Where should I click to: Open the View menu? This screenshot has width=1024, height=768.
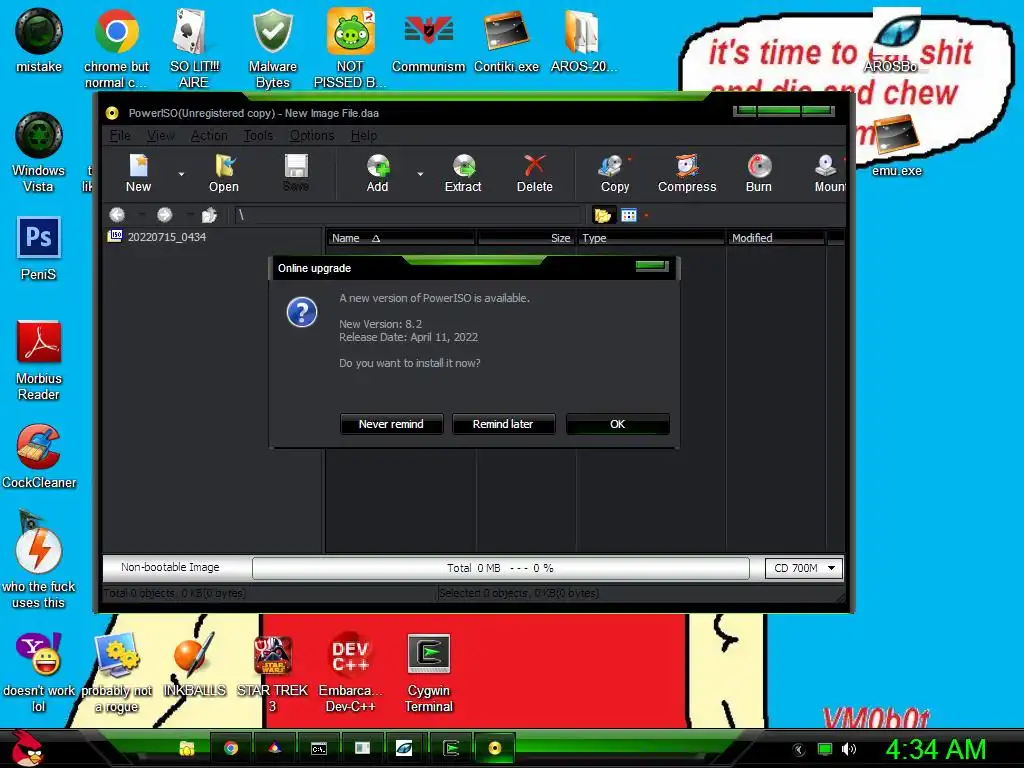(161, 135)
